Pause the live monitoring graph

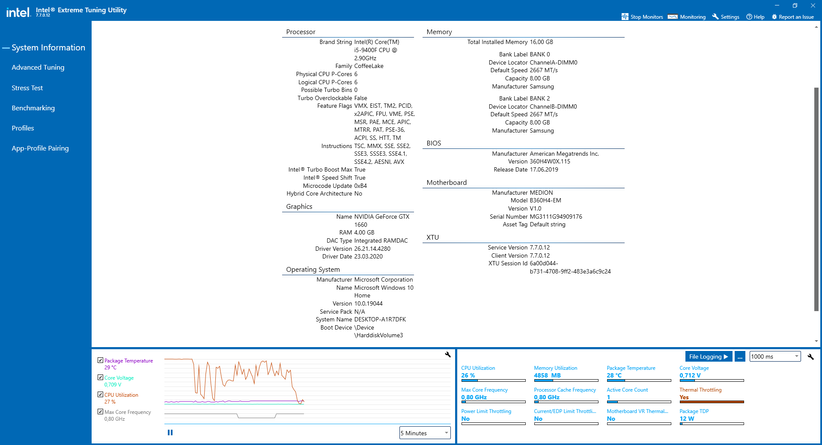tap(170, 432)
